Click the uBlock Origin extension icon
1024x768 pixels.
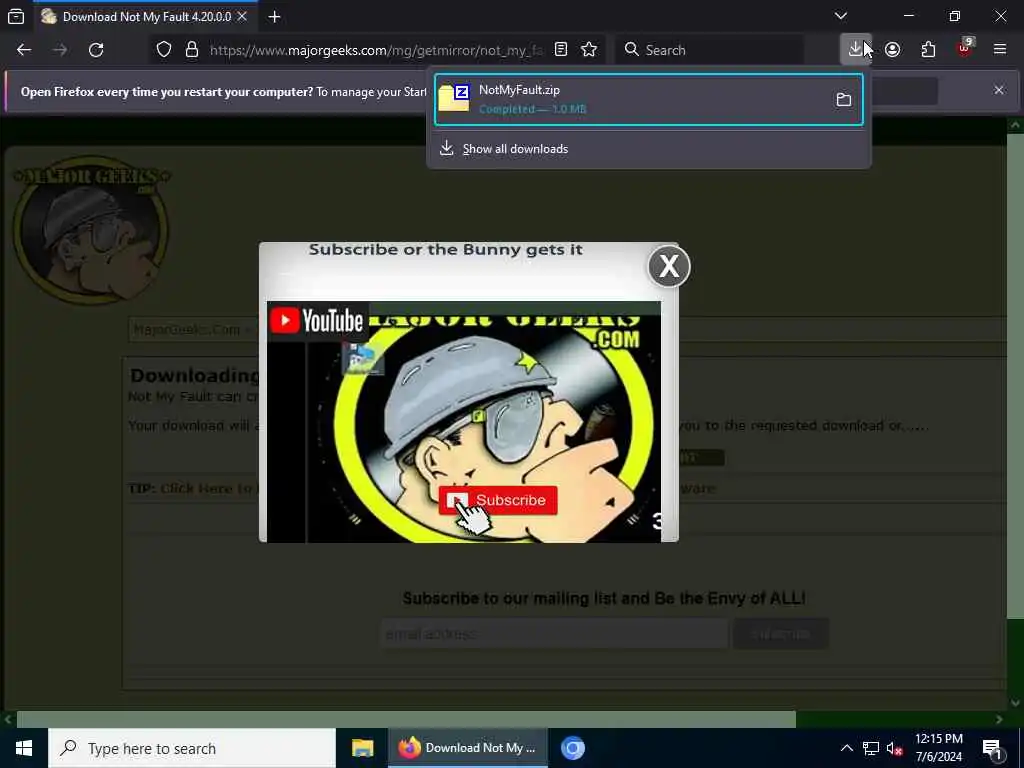click(965, 50)
